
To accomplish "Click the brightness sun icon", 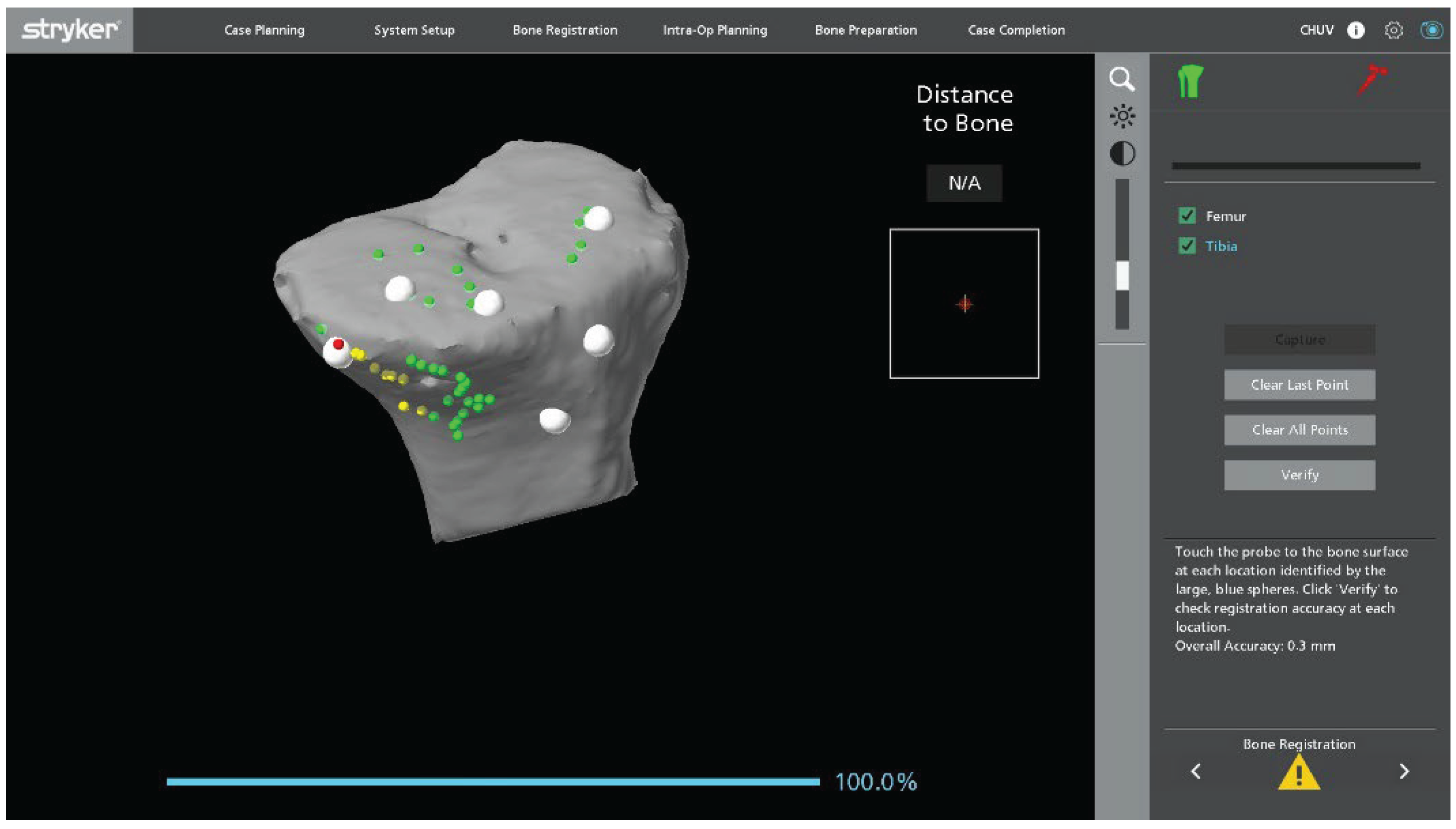I will point(1122,116).
